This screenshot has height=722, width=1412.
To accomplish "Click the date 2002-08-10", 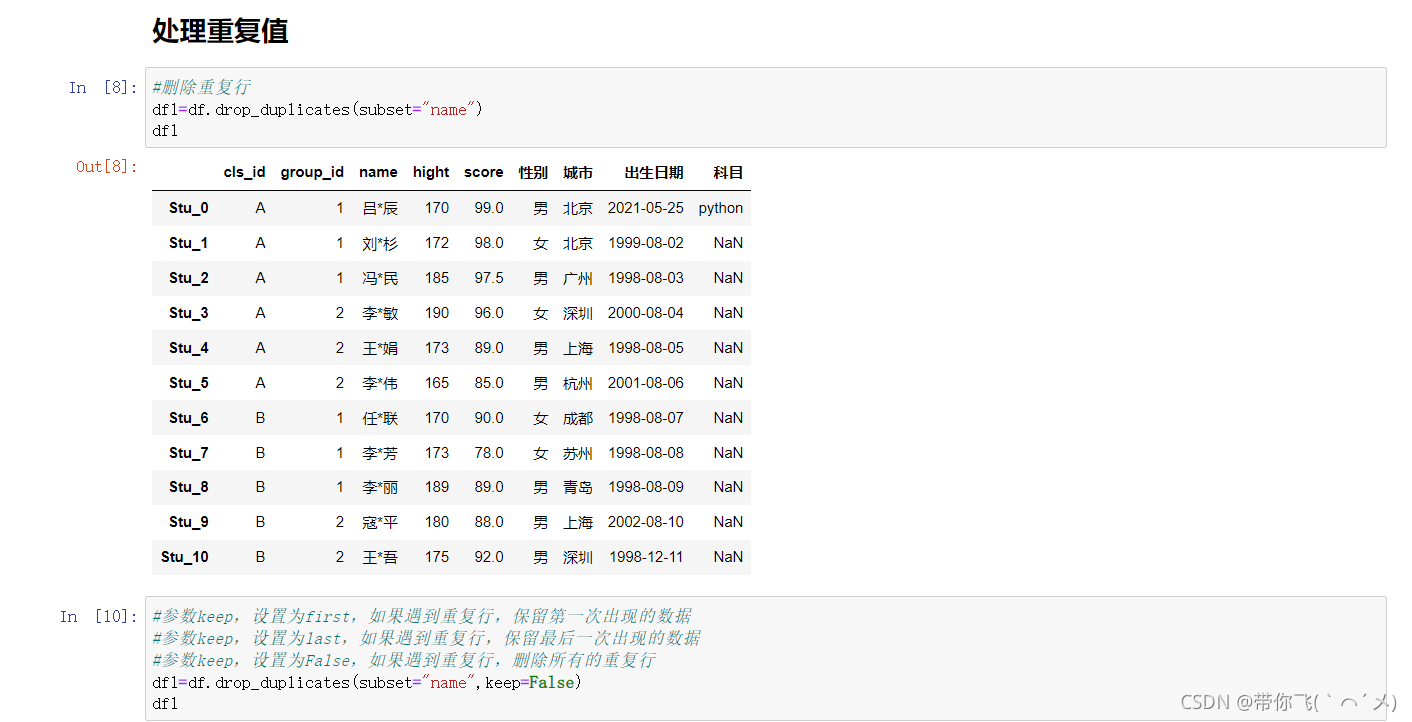I will [646, 522].
